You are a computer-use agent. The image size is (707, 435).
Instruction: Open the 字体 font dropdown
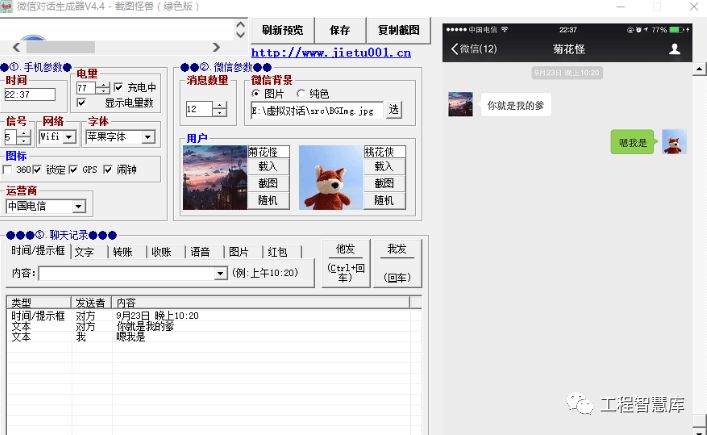(x=148, y=137)
